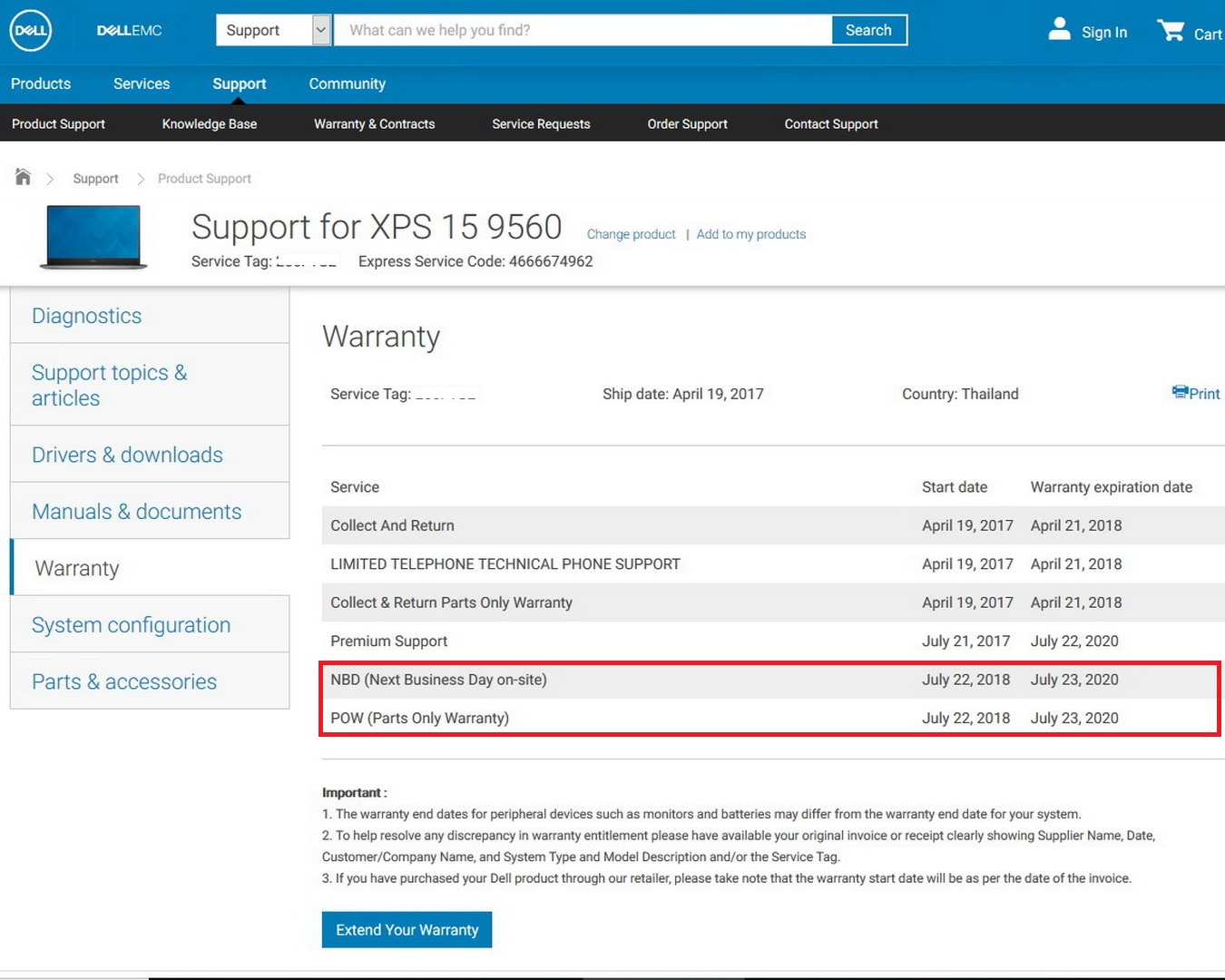Image resolution: width=1225 pixels, height=980 pixels.
Task: Open Drivers & downloads sidebar item
Action: click(x=150, y=455)
